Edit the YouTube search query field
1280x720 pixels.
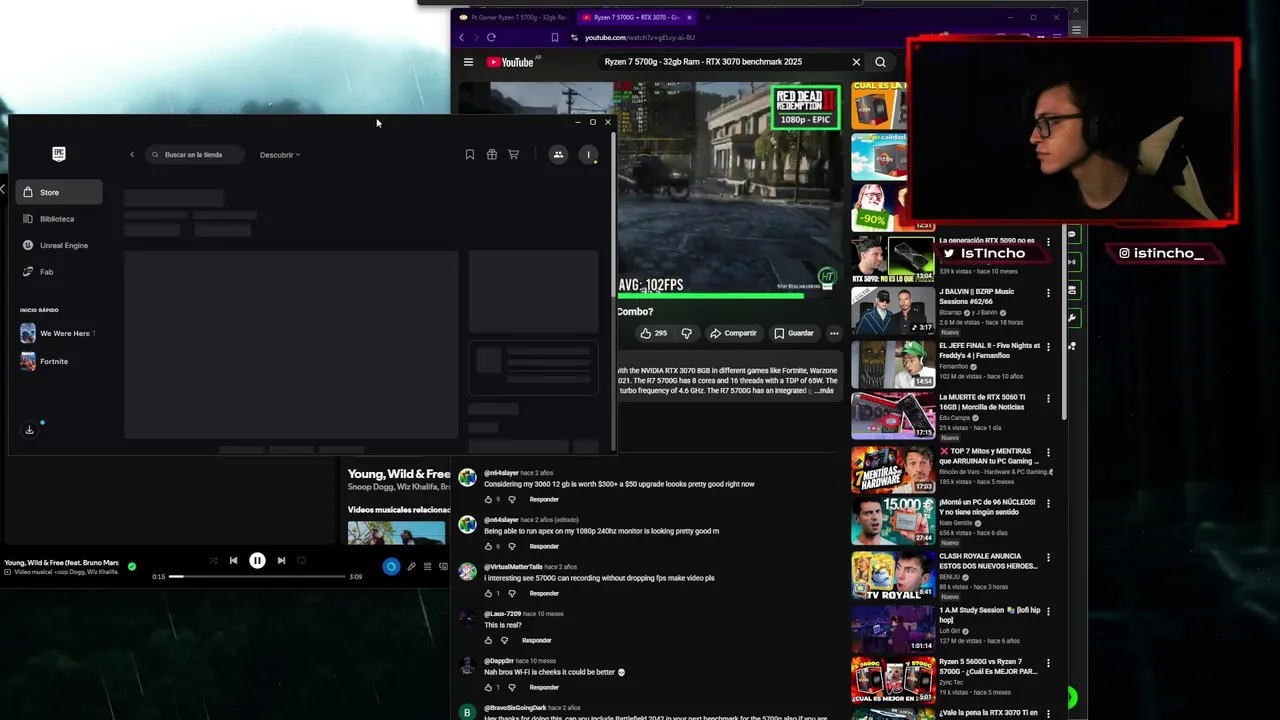pos(722,62)
